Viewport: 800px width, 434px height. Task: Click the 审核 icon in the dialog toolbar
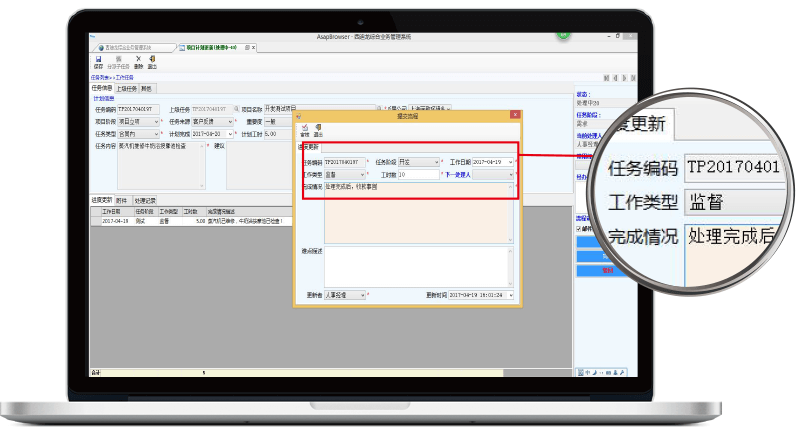[306, 129]
